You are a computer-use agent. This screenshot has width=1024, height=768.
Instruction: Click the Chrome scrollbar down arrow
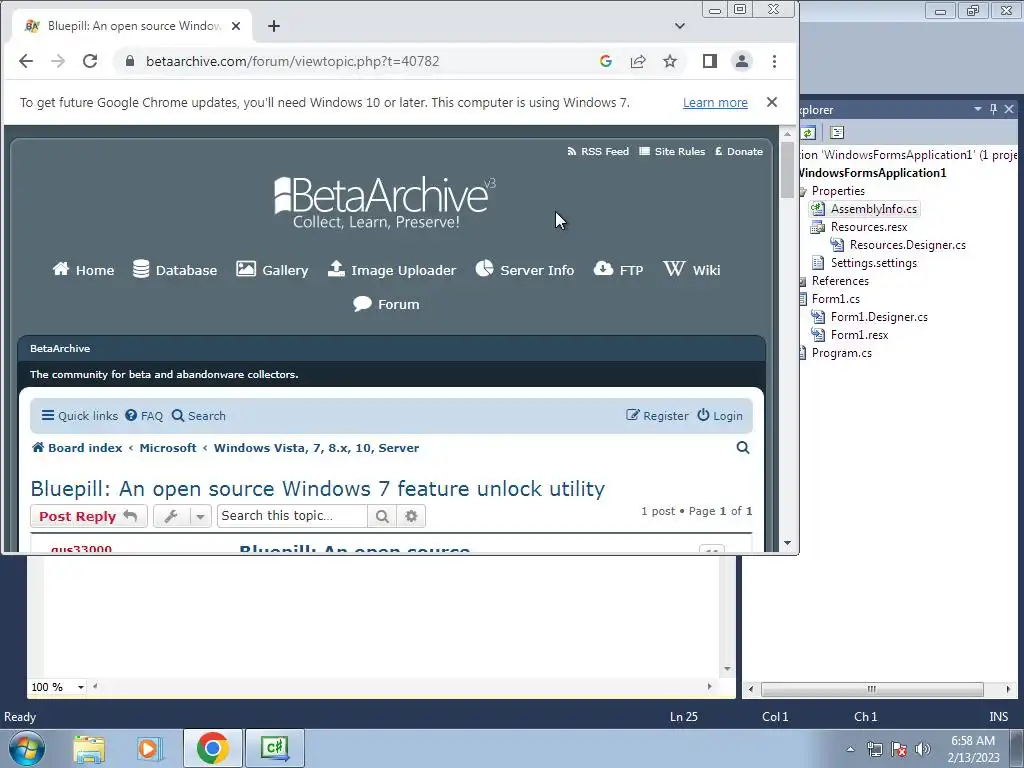click(x=787, y=543)
